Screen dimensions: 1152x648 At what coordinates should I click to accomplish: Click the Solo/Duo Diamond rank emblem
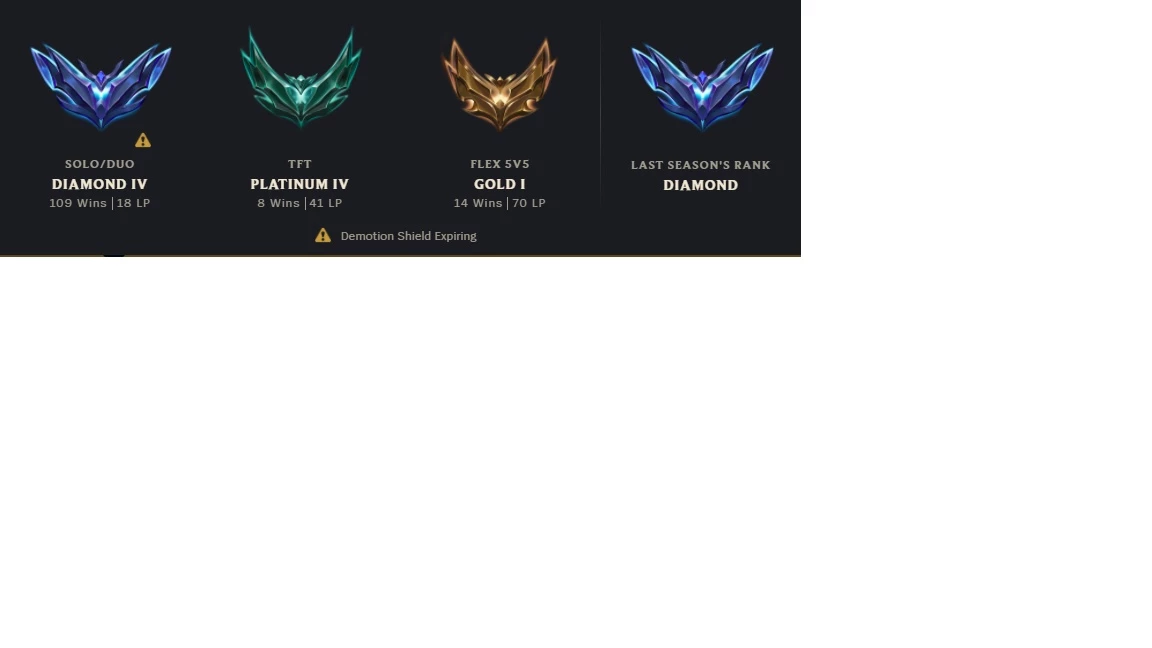pos(101,85)
